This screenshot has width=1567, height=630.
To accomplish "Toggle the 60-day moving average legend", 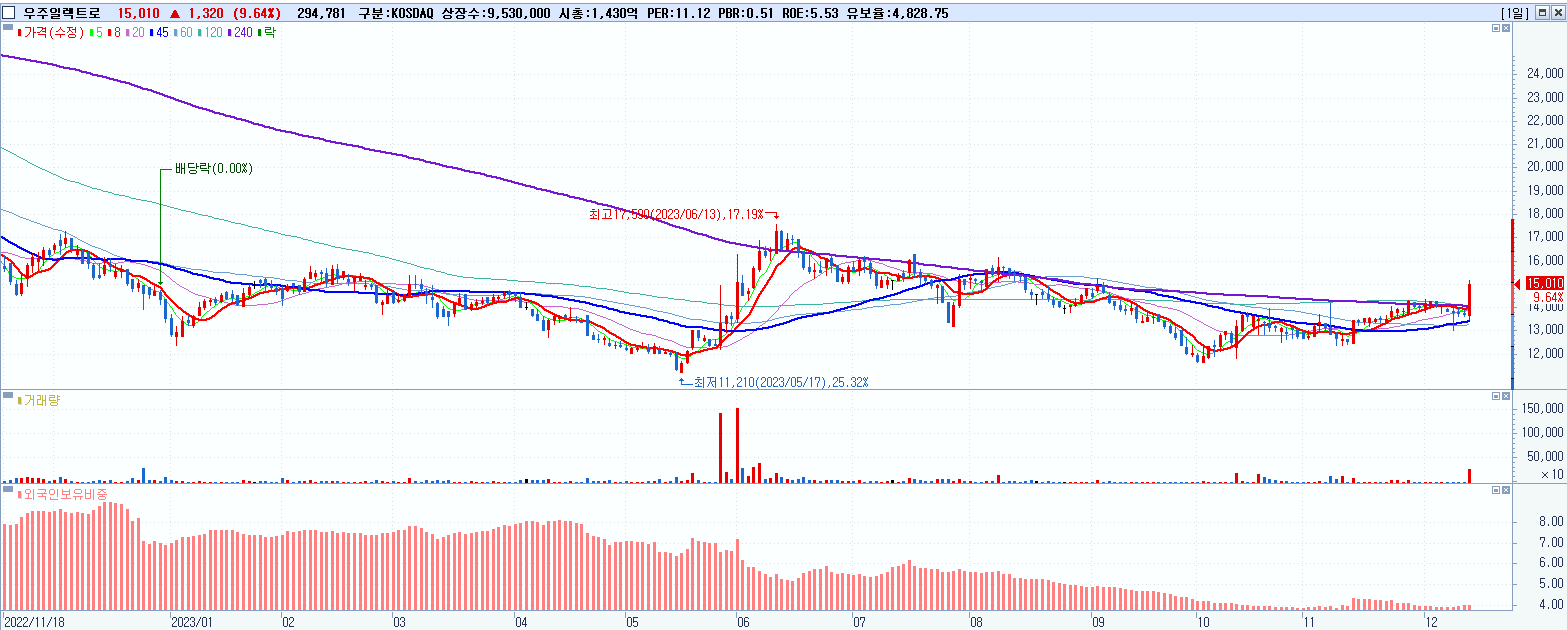I will (185, 33).
